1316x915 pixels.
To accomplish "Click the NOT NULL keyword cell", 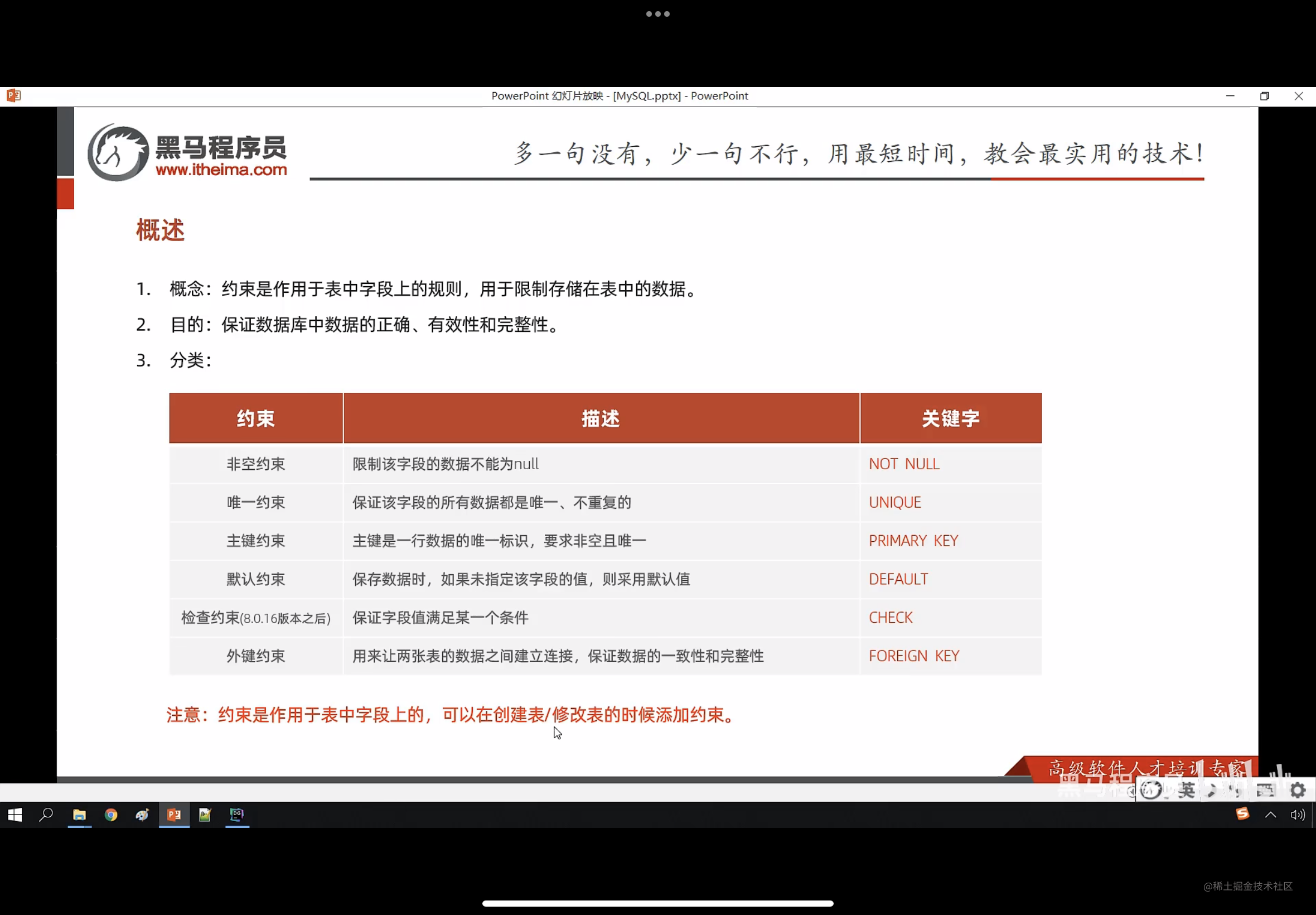I will click(x=951, y=464).
